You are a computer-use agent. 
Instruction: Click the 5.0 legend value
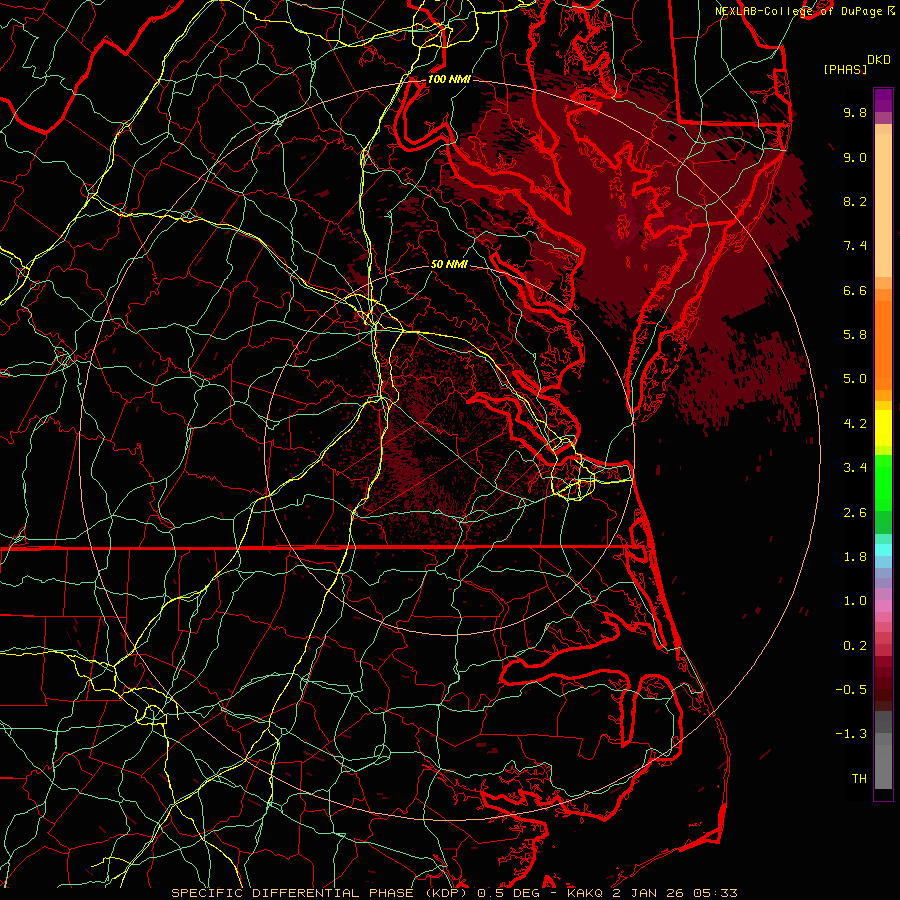pos(855,379)
